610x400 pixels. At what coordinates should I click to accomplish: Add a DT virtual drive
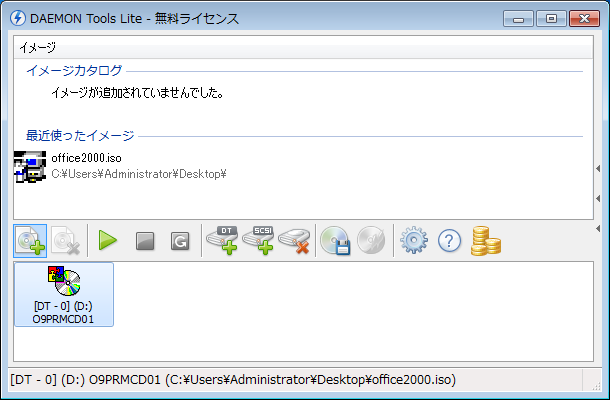click(x=222, y=240)
